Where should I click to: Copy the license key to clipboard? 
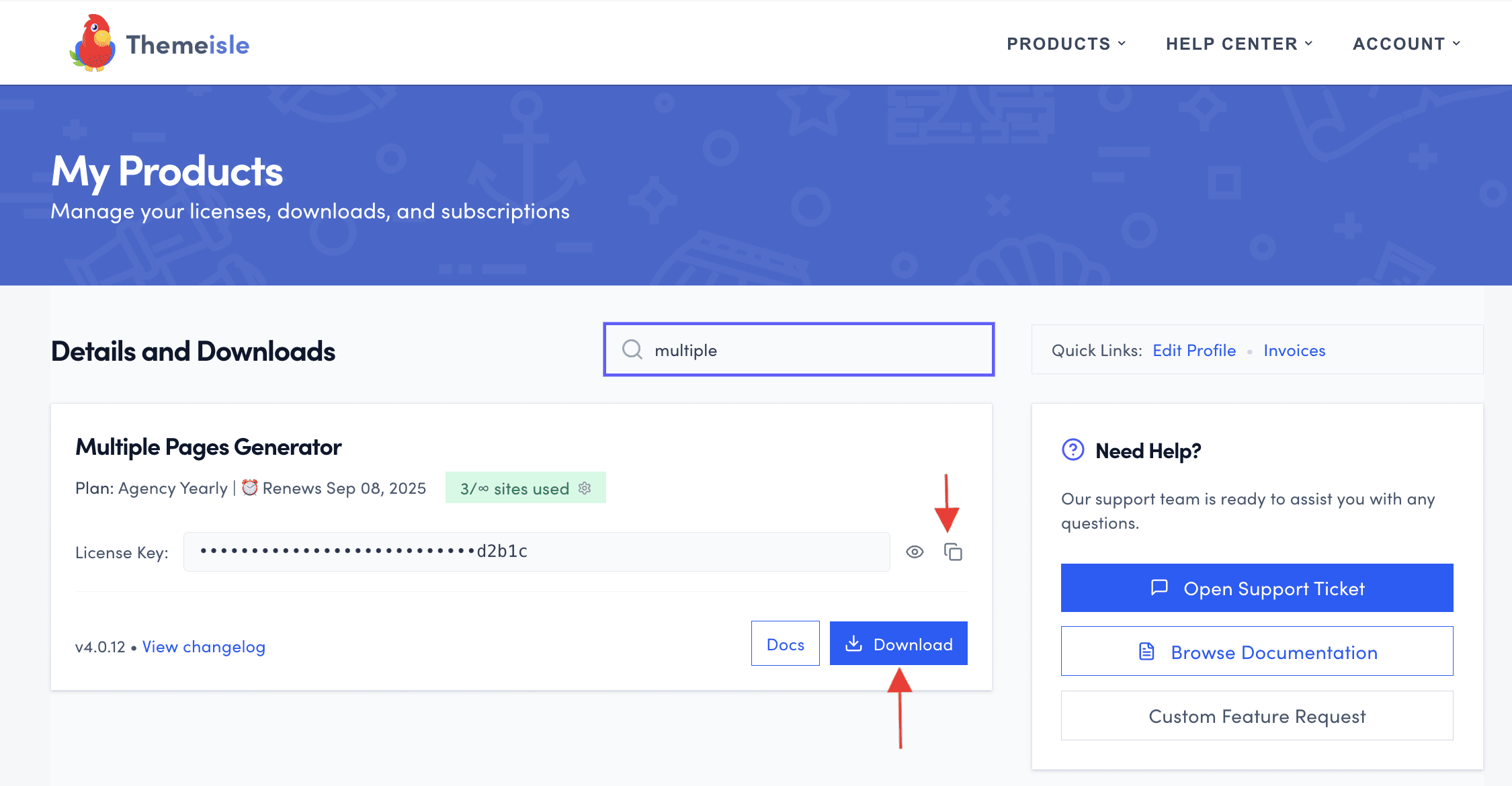click(953, 552)
